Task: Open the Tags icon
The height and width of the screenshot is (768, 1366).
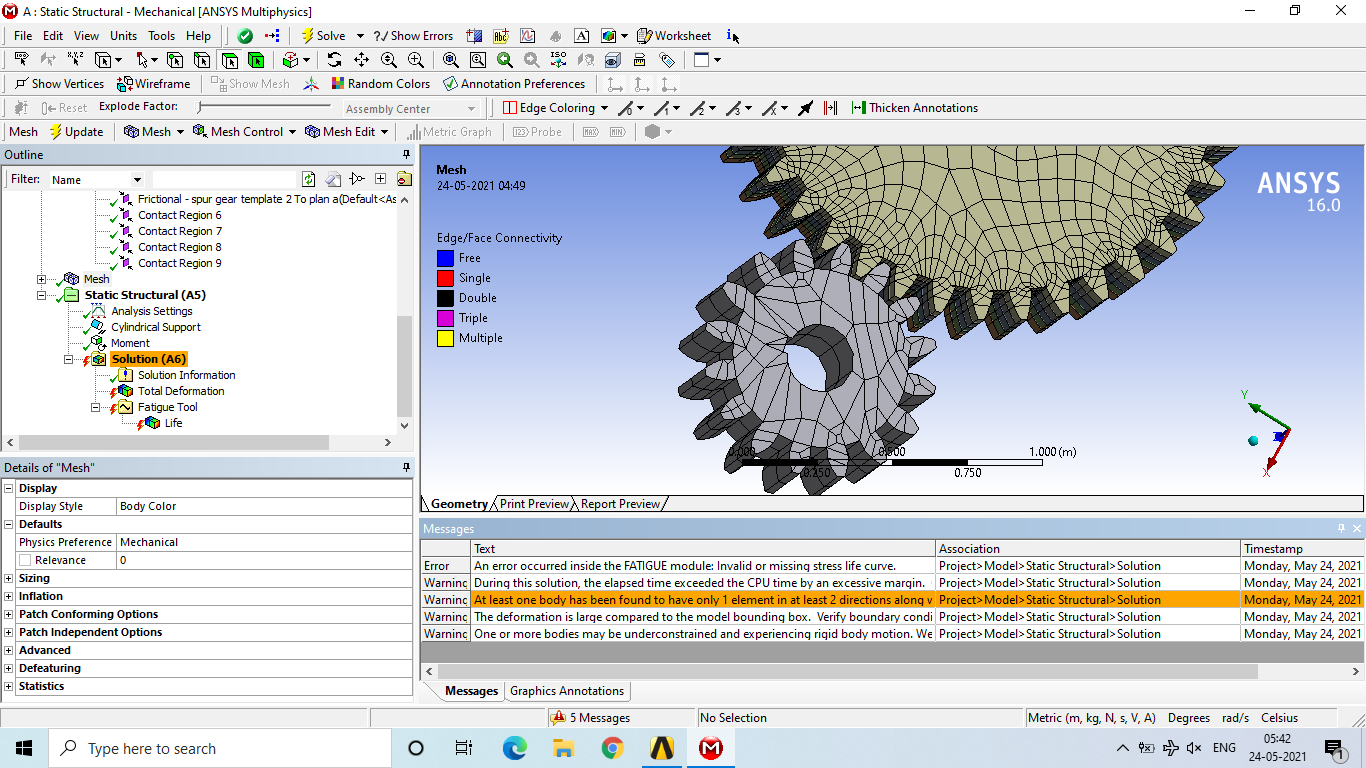Action: (x=667, y=60)
